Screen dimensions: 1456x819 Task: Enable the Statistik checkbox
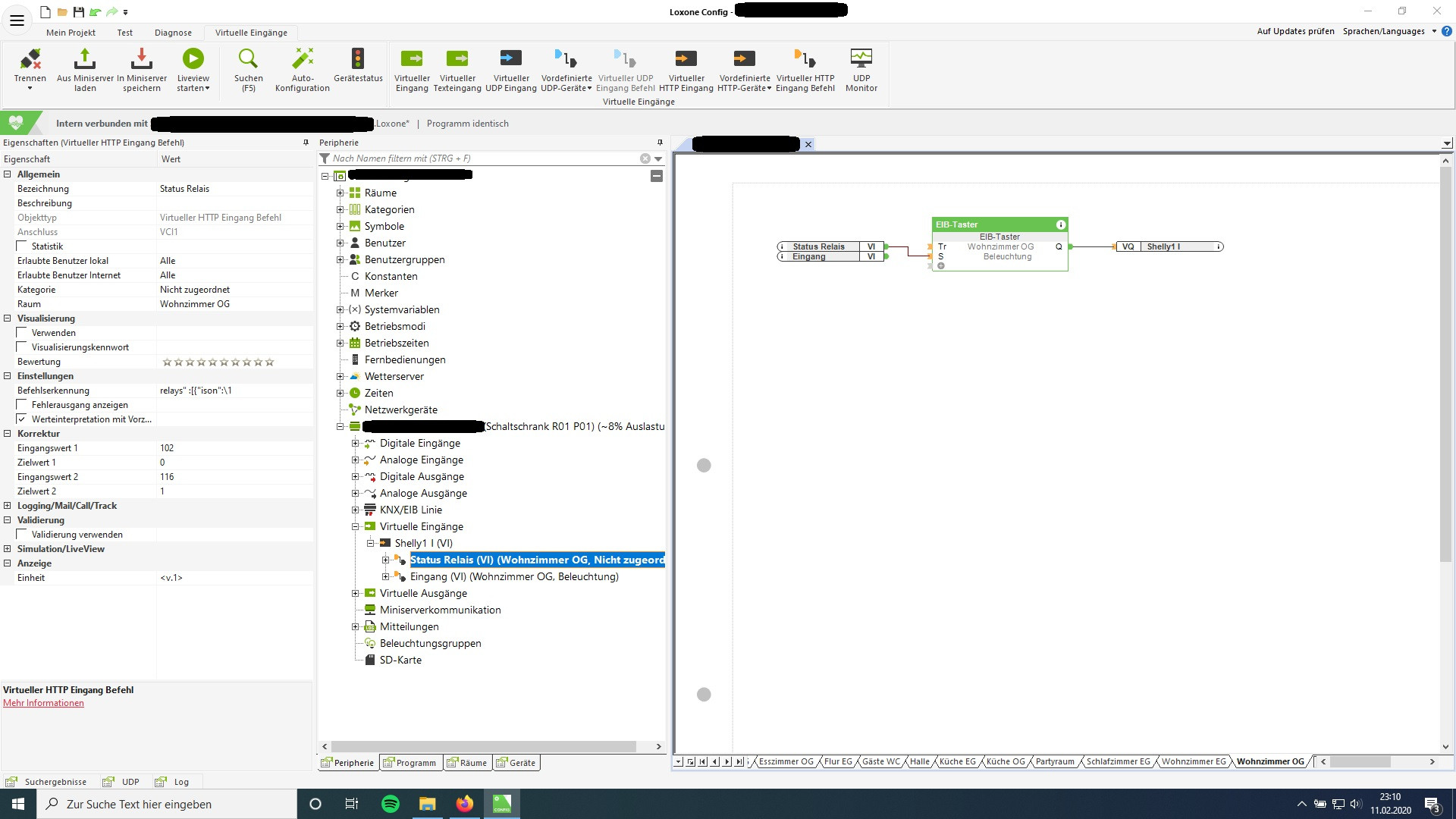pos(22,246)
